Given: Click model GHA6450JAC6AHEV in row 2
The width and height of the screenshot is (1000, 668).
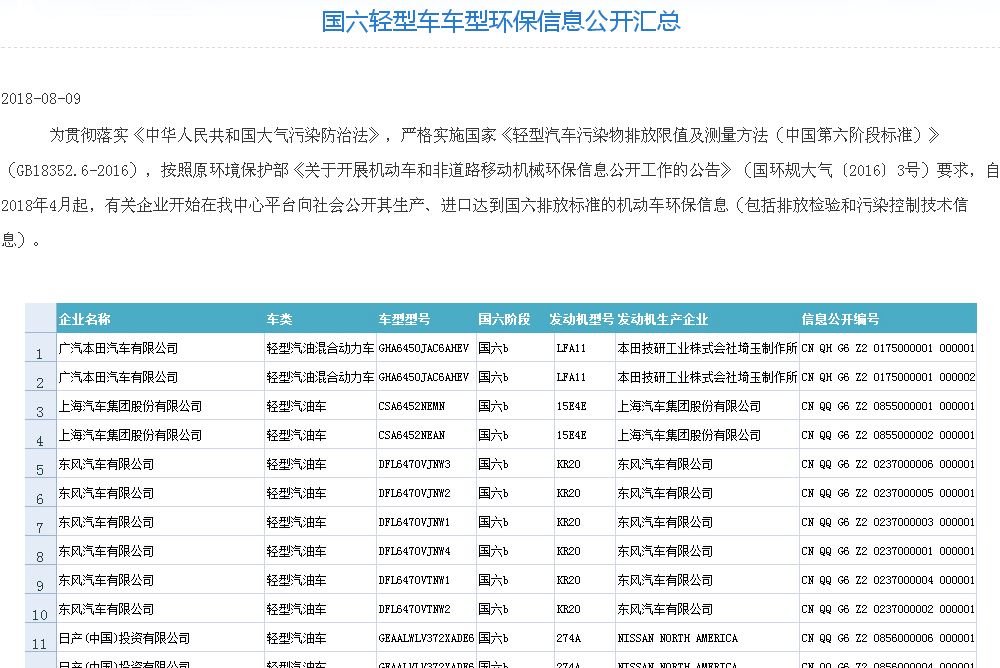Looking at the screenshot, I should click(x=423, y=378).
